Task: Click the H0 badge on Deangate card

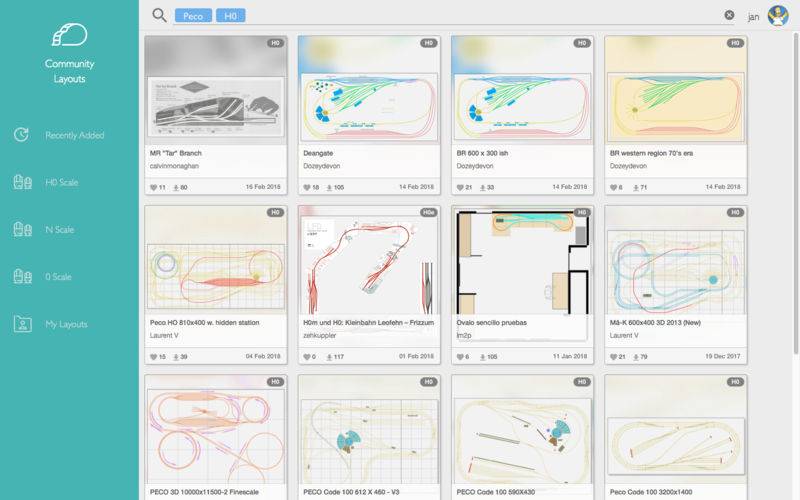Action: (x=429, y=43)
